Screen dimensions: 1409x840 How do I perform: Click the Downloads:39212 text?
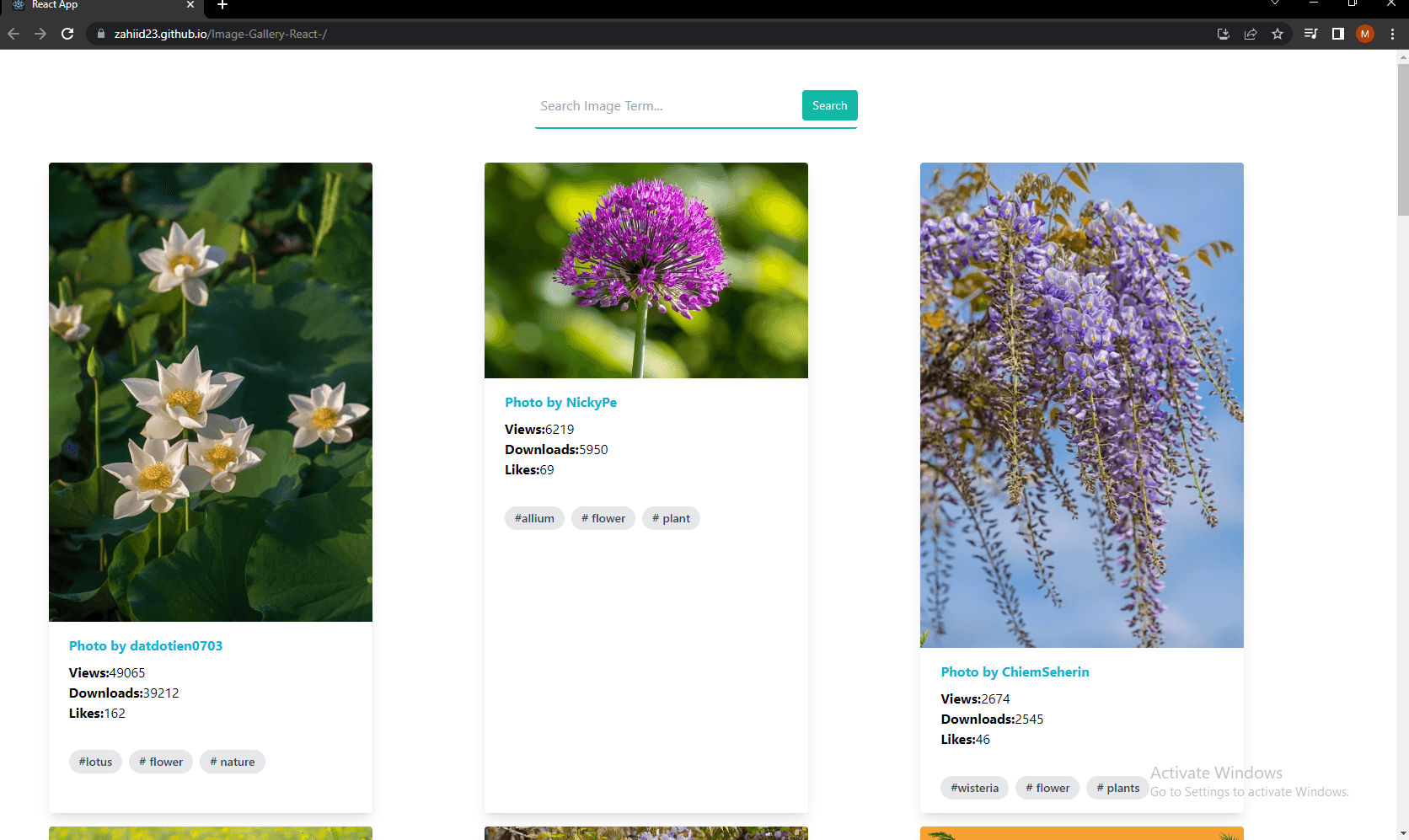pyautogui.click(x=124, y=693)
